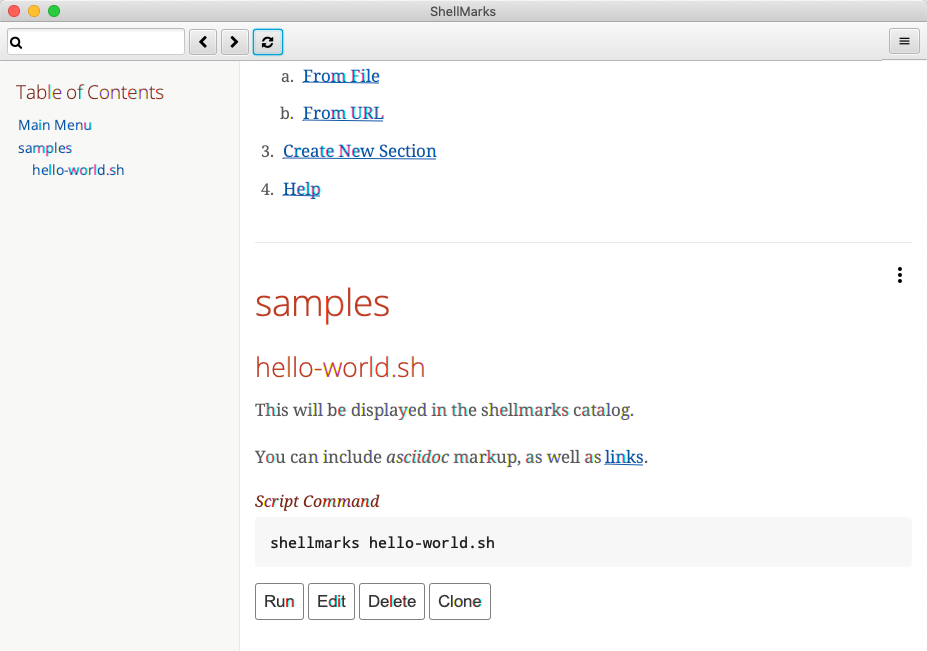Image resolution: width=927 pixels, height=651 pixels.
Task: Delete the hello-world.sh script
Action: point(391,601)
